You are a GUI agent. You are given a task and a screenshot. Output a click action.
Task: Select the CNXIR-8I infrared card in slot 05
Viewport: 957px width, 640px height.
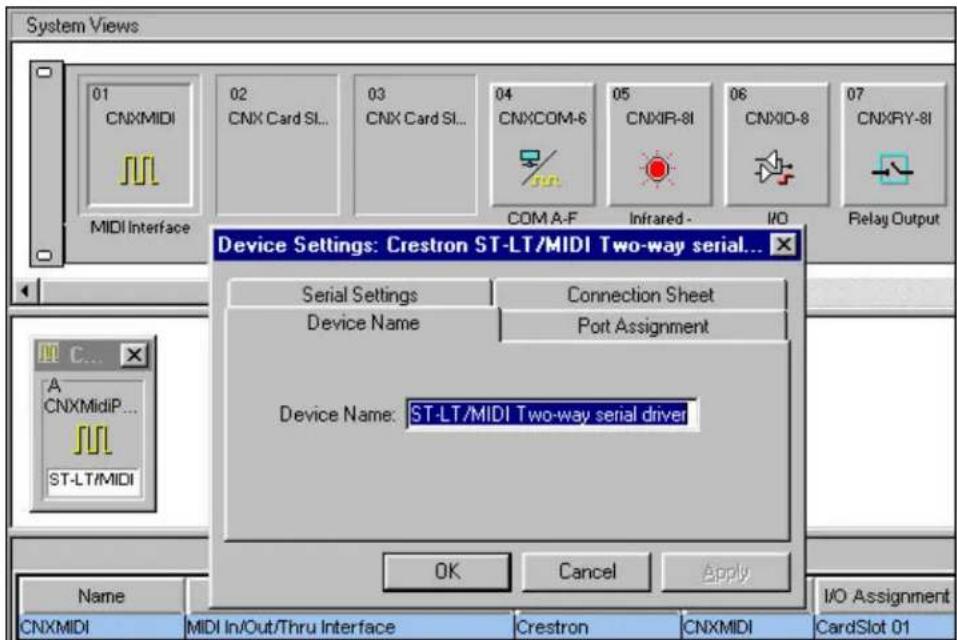[x=659, y=145]
